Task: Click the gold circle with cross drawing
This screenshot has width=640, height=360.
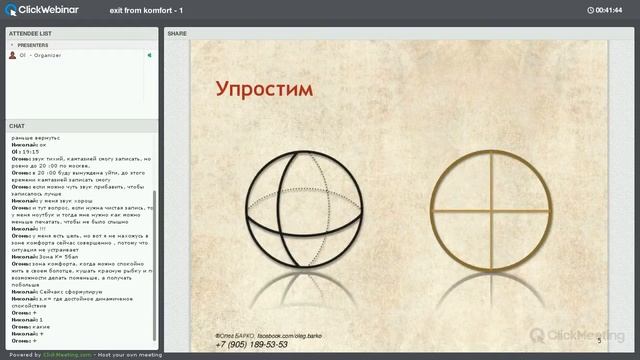Action: click(x=491, y=210)
